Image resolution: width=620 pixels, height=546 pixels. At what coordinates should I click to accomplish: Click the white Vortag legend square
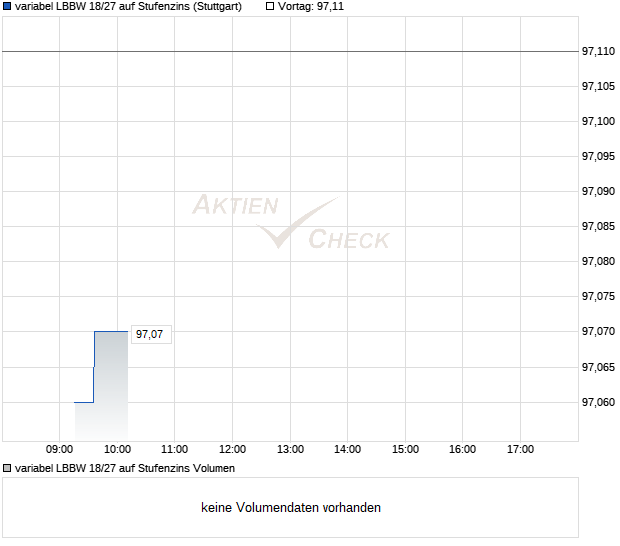pos(270,6)
